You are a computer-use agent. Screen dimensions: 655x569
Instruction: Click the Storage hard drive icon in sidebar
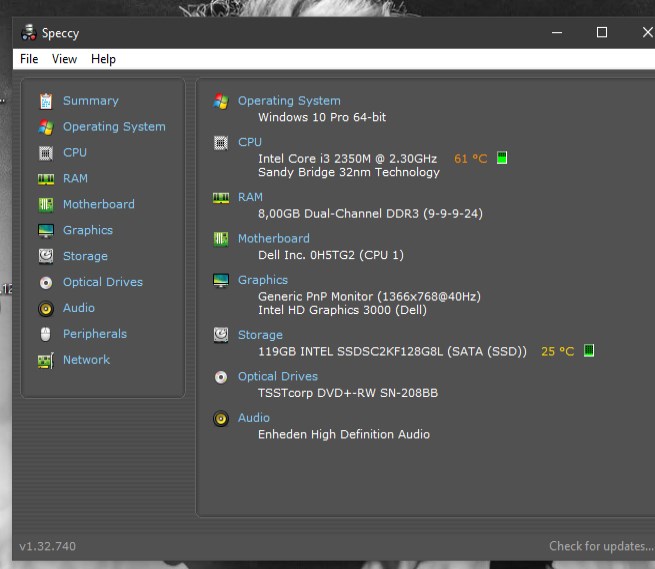click(x=46, y=256)
